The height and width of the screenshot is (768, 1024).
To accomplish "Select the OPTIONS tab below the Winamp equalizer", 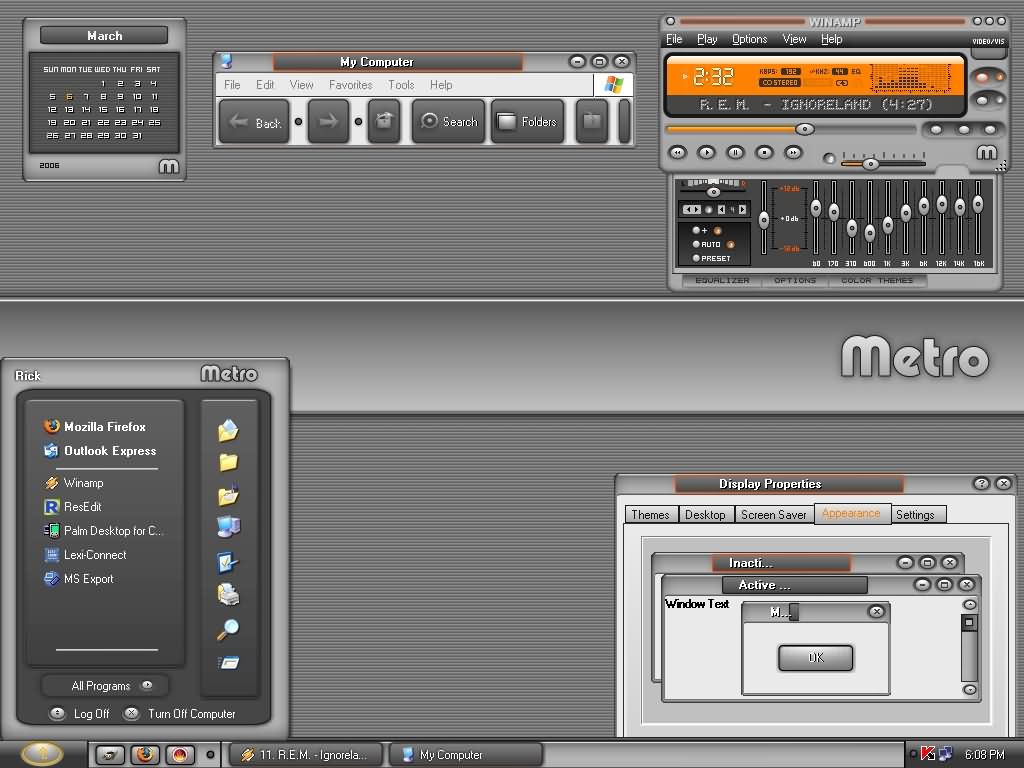I will [x=795, y=281].
